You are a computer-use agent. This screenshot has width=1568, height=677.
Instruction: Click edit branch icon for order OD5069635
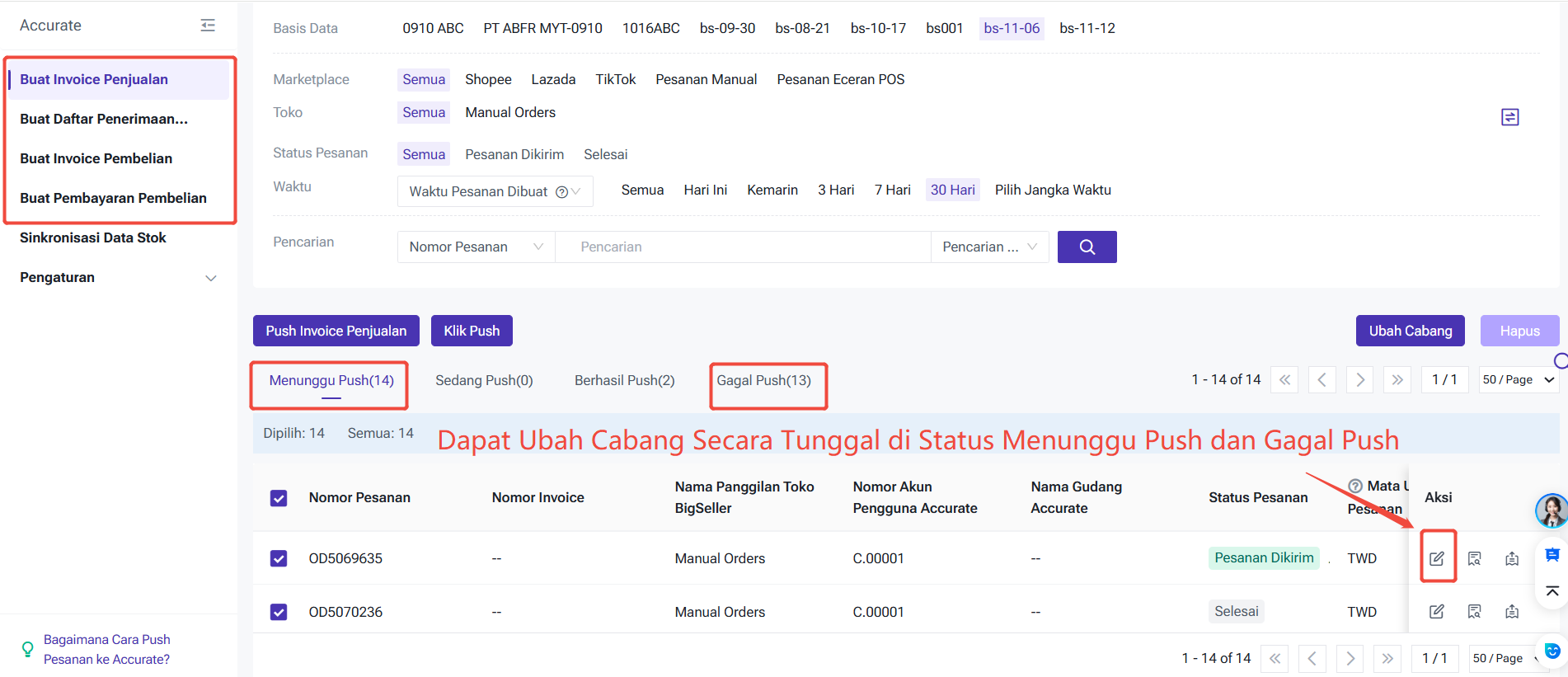click(x=1437, y=558)
